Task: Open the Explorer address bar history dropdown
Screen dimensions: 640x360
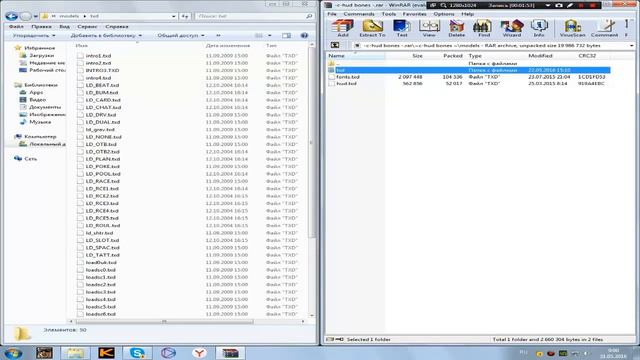Action: point(174,16)
